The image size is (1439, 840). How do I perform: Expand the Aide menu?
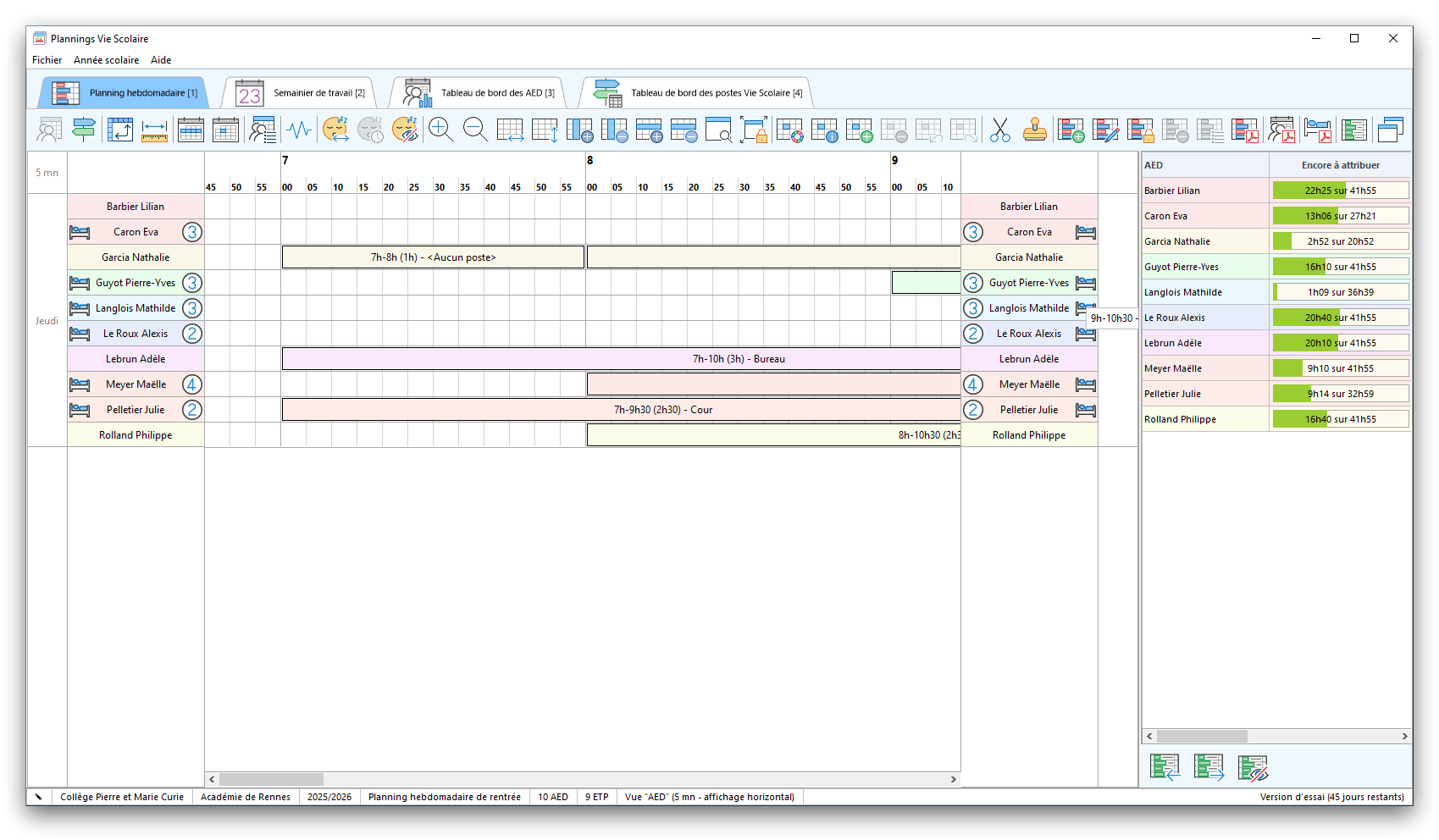161,60
